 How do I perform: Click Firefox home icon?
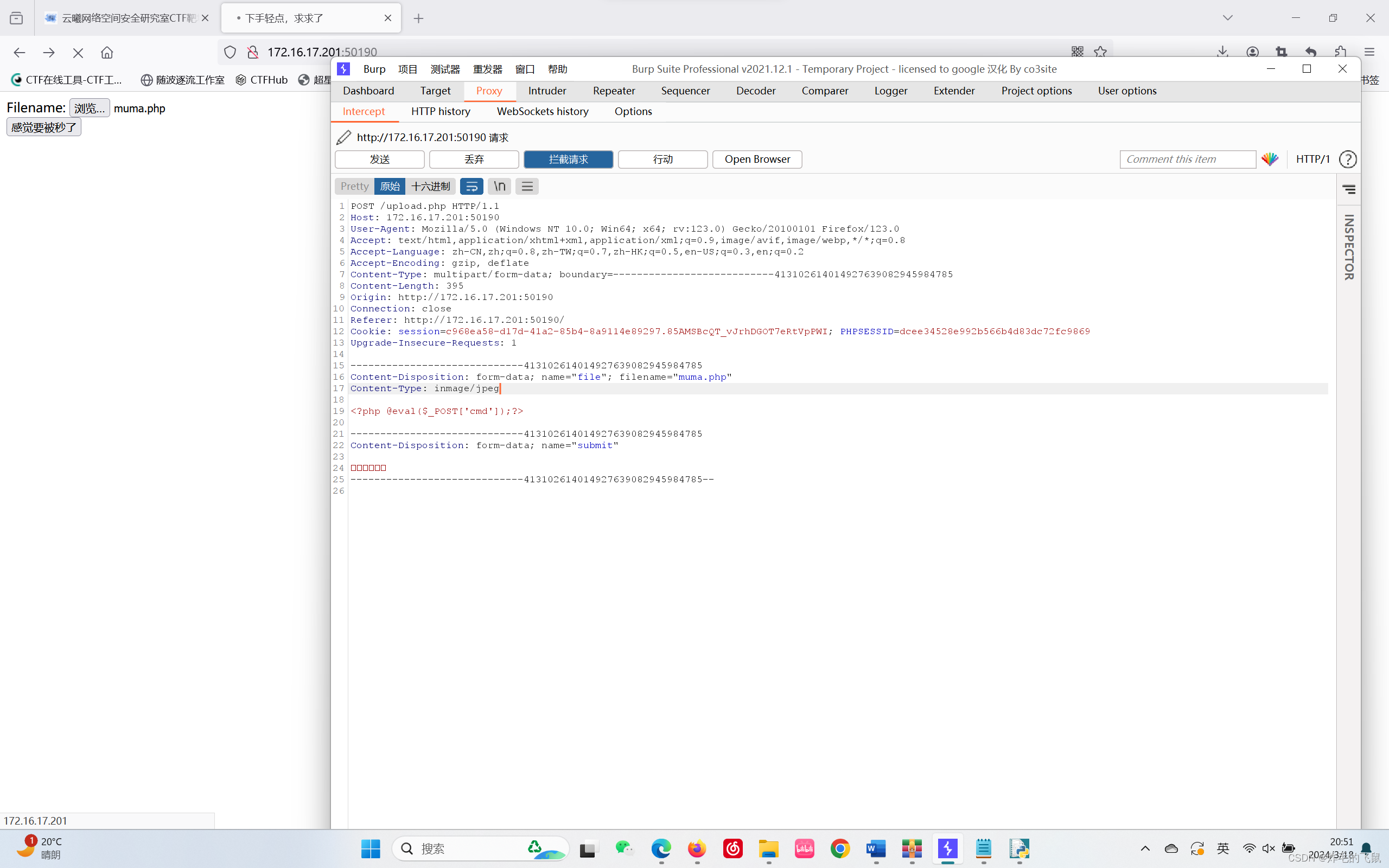(x=107, y=52)
